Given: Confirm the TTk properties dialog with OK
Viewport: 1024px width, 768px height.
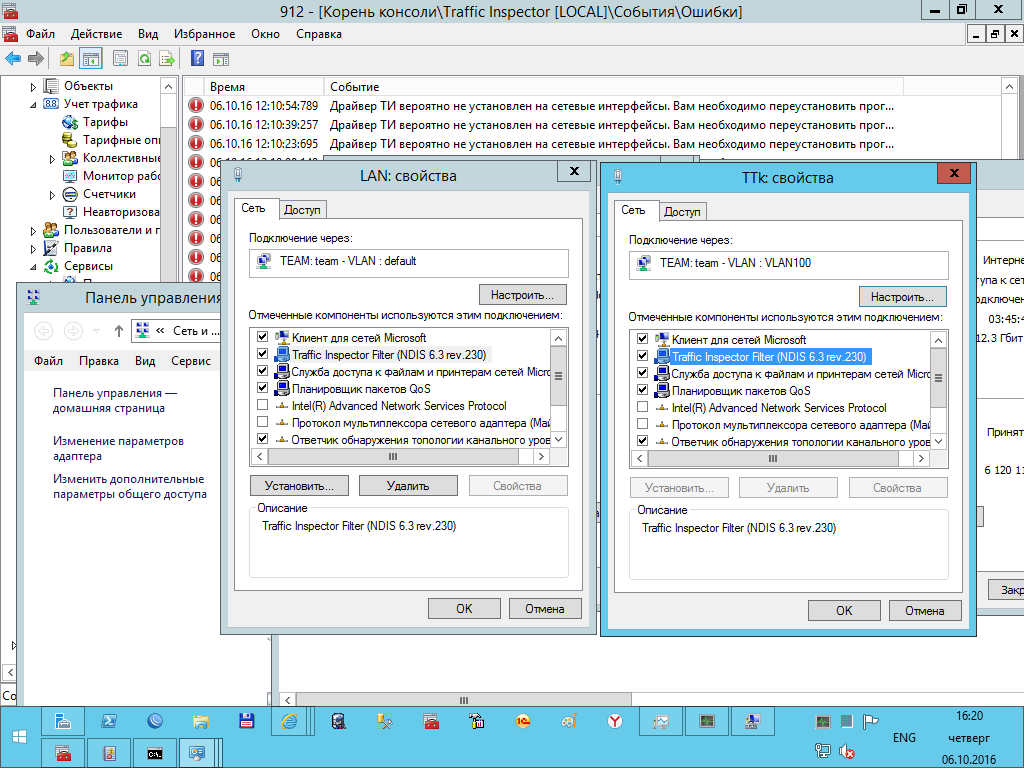Looking at the screenshot, I should 844,611.
